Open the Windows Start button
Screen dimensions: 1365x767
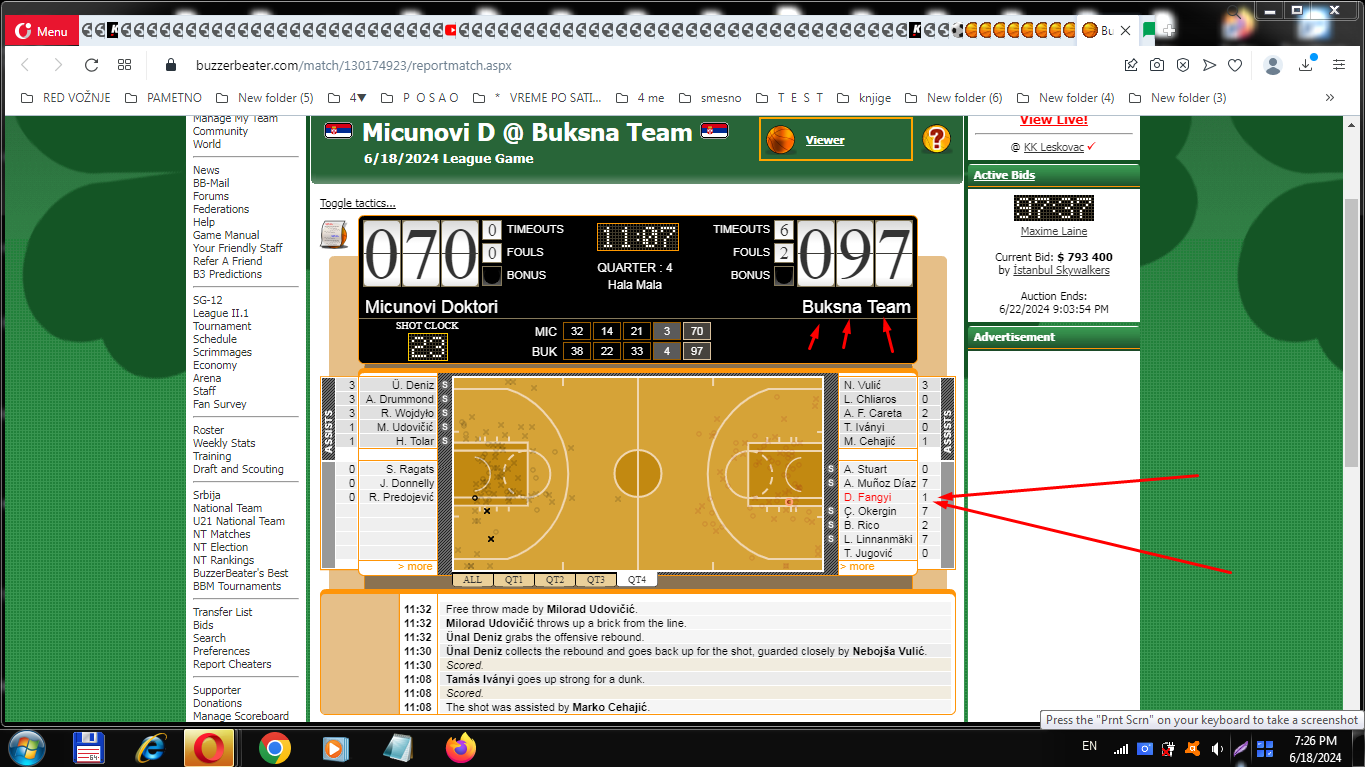click(26, 748)
